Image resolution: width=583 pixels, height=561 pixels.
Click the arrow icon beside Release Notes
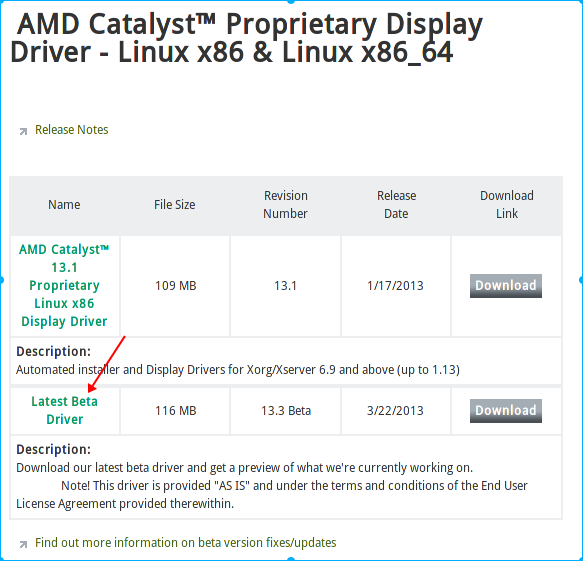(x=23, y=131)
